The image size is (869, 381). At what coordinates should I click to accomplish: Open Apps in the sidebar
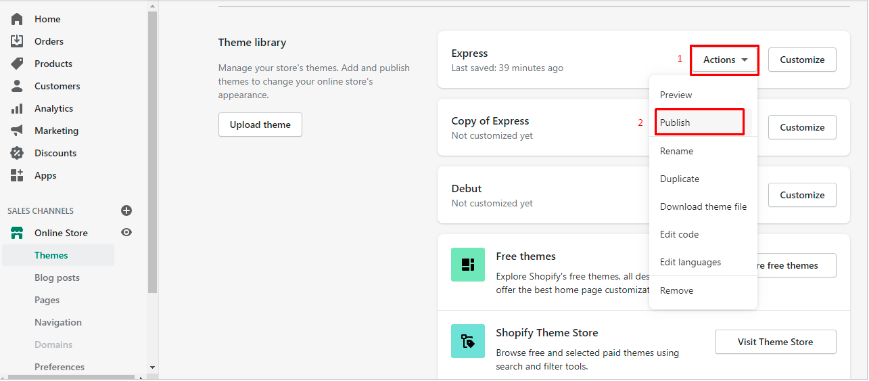point(45,176)
